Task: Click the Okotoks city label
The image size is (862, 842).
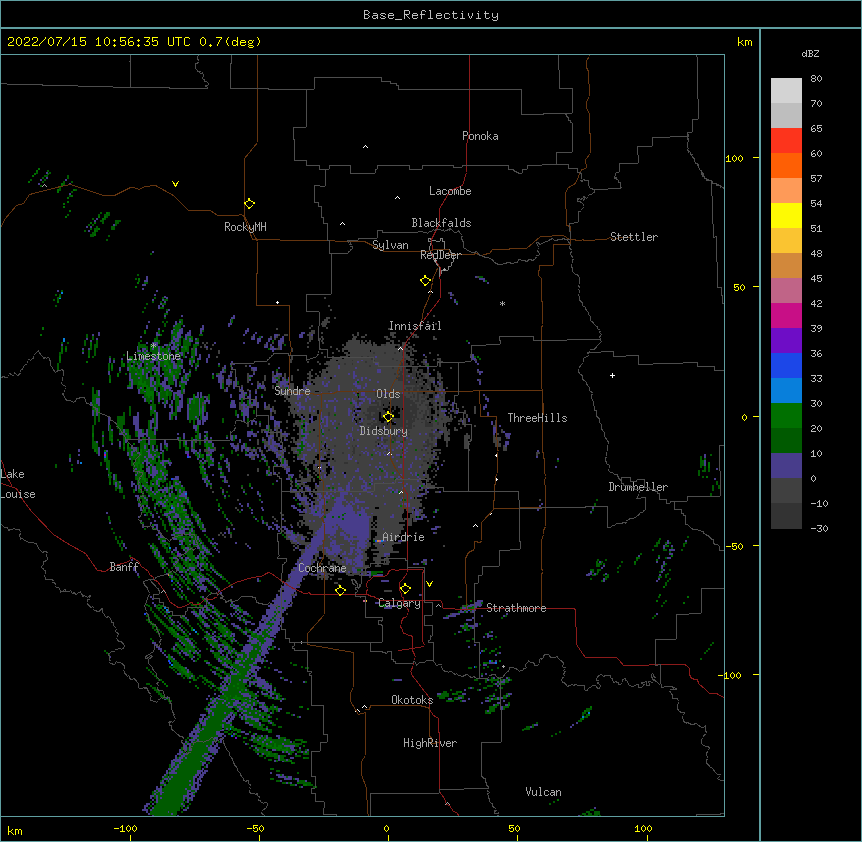Action: (412, 700)
